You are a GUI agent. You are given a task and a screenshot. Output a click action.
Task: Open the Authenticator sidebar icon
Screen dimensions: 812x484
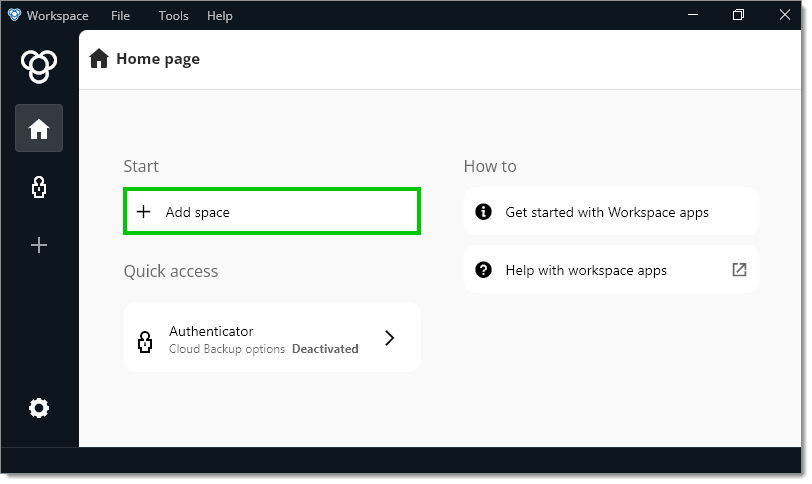pos(39,187)
